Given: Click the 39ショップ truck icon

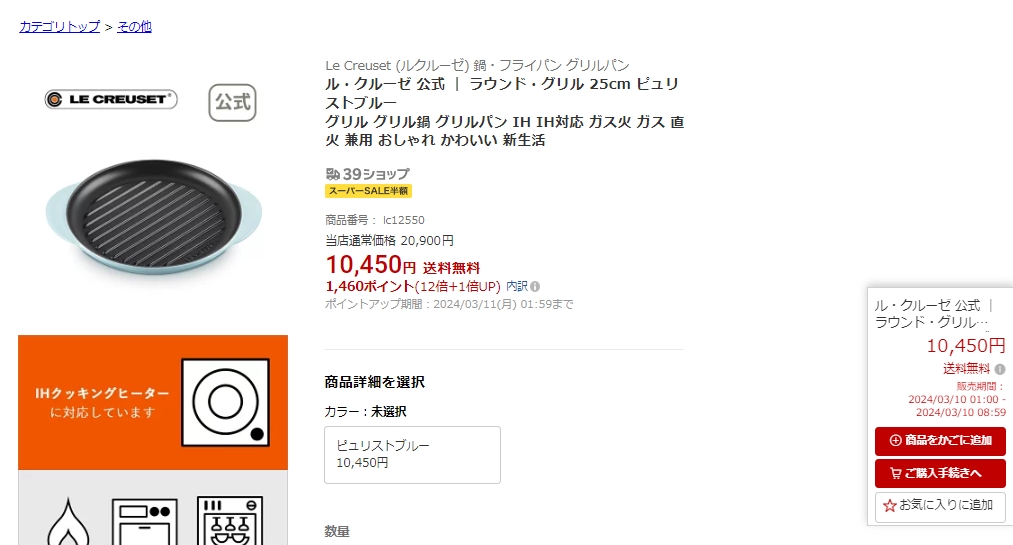Looking at the screenshot, I should coord(333,174).
